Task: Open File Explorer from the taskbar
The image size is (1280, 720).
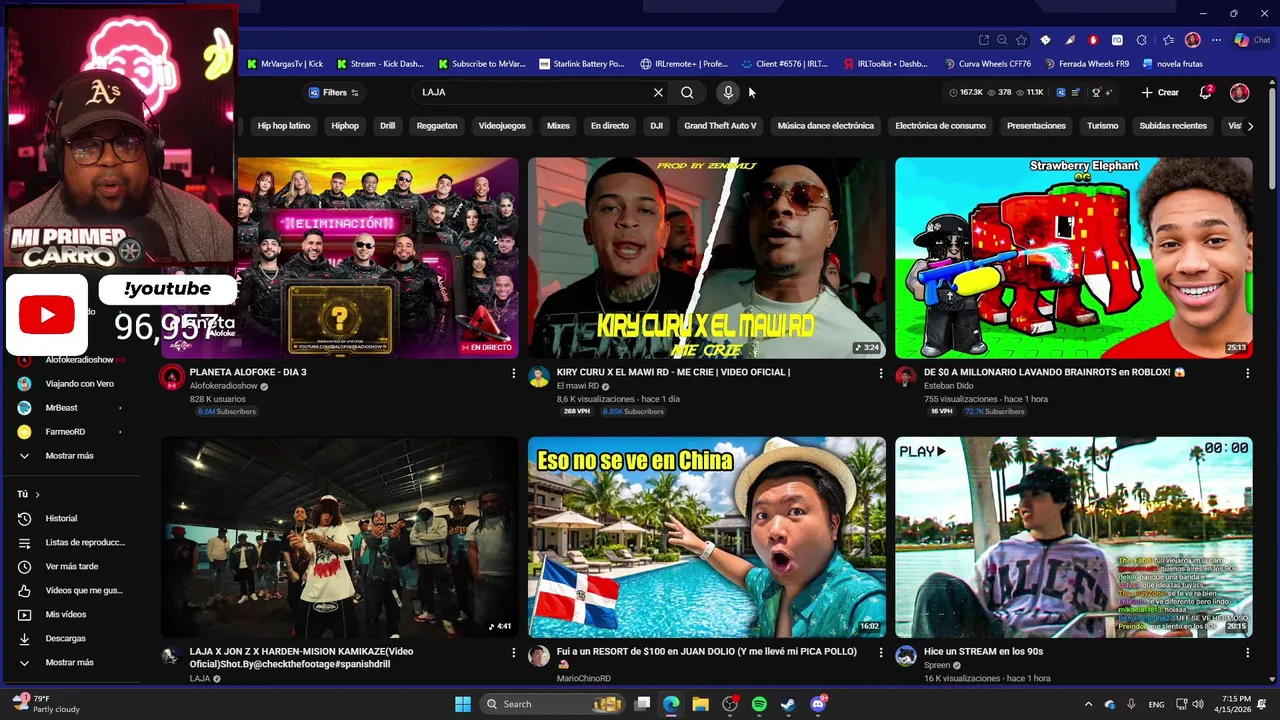Action: [700, 704]
